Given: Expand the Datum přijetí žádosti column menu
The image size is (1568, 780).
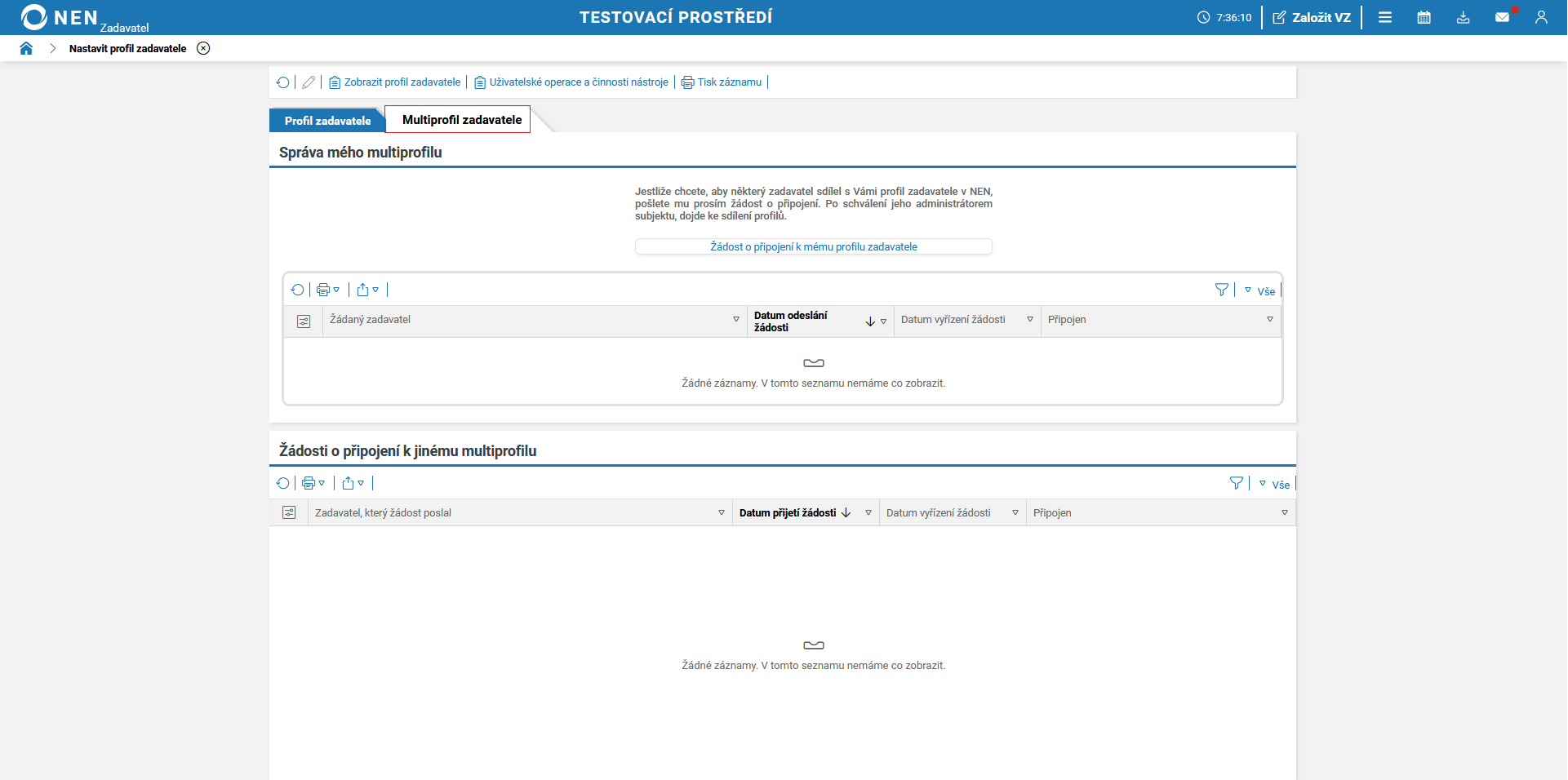Looking at the screenshot, I should (x=868, y=512).
